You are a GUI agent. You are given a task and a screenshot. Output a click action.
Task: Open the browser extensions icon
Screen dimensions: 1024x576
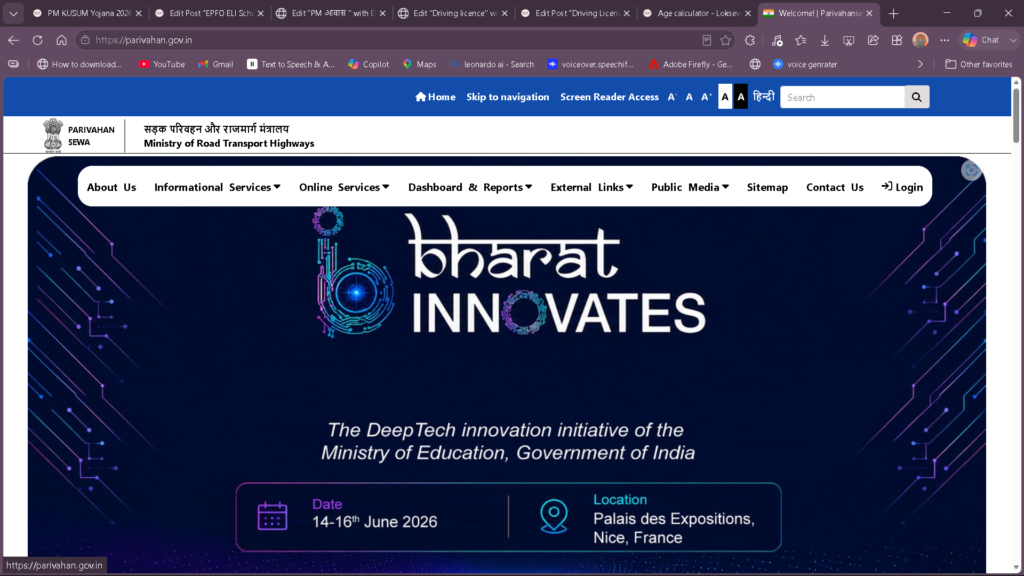pos(750,40)
